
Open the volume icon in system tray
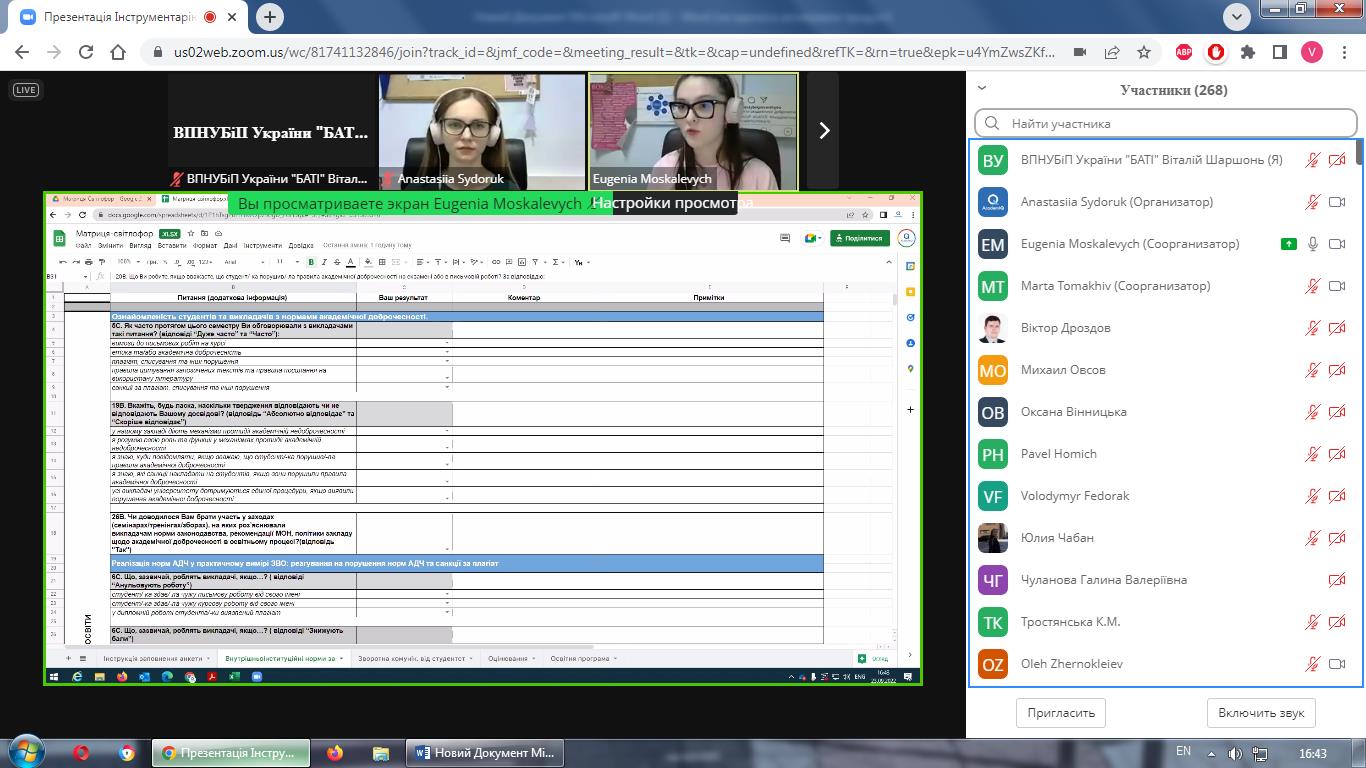pyautogui.click(x=1236, y=753)
